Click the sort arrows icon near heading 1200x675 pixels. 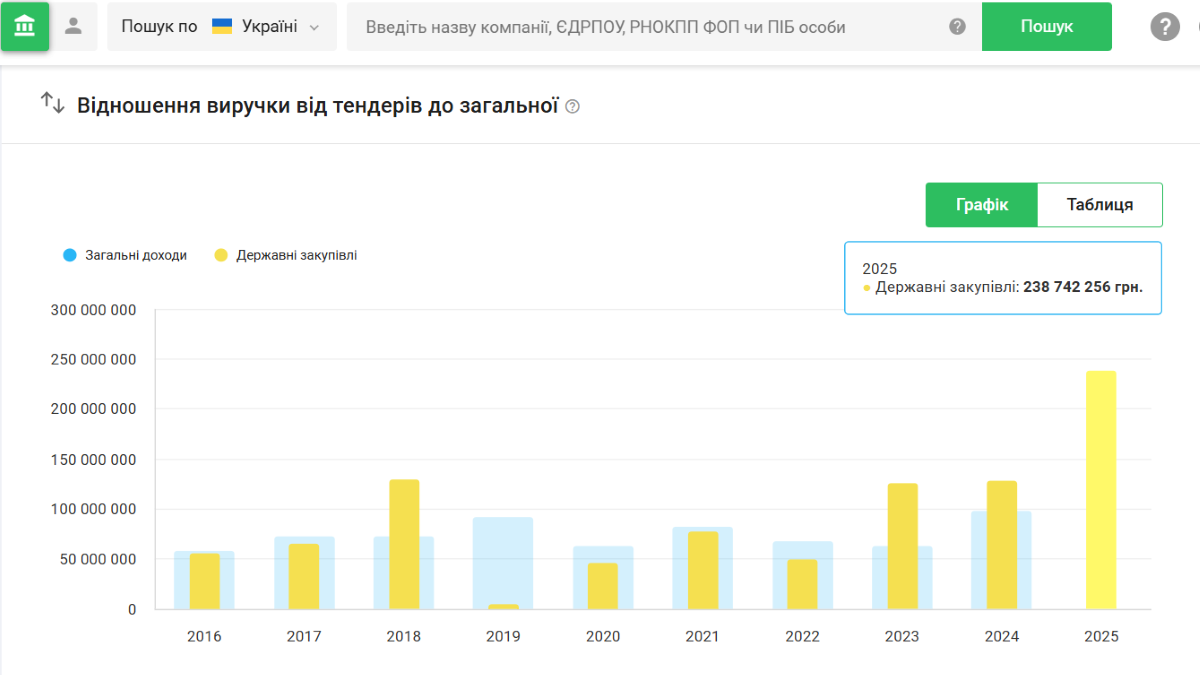(x=52, y=103)
